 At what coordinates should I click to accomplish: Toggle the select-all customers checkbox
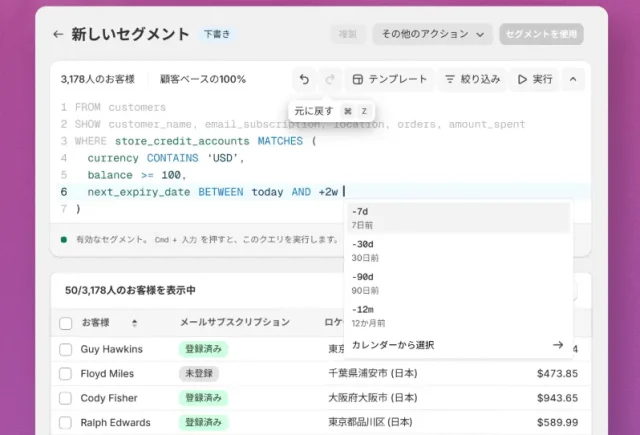pos(66,323)
